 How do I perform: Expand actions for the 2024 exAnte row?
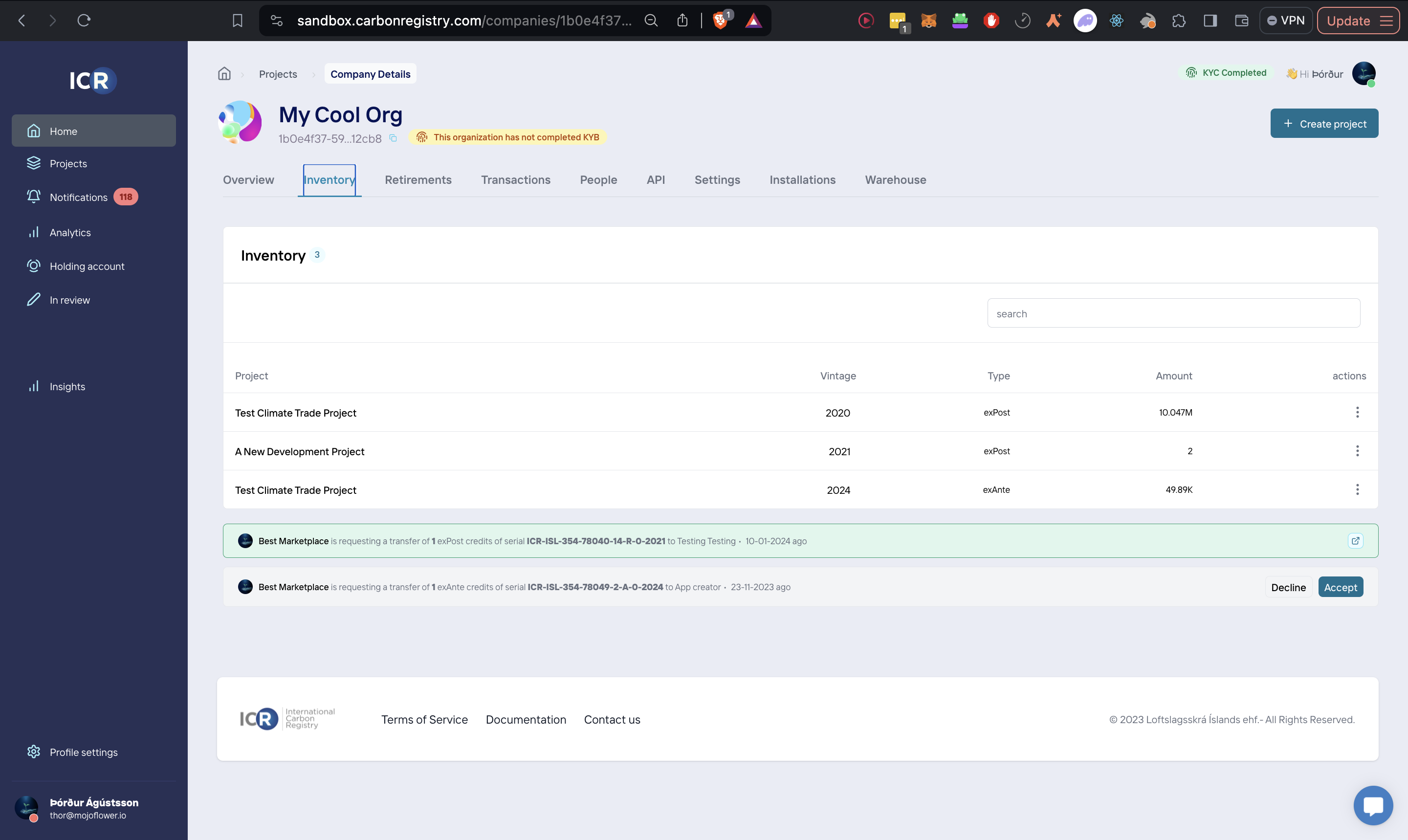(x=1357, y=489)
